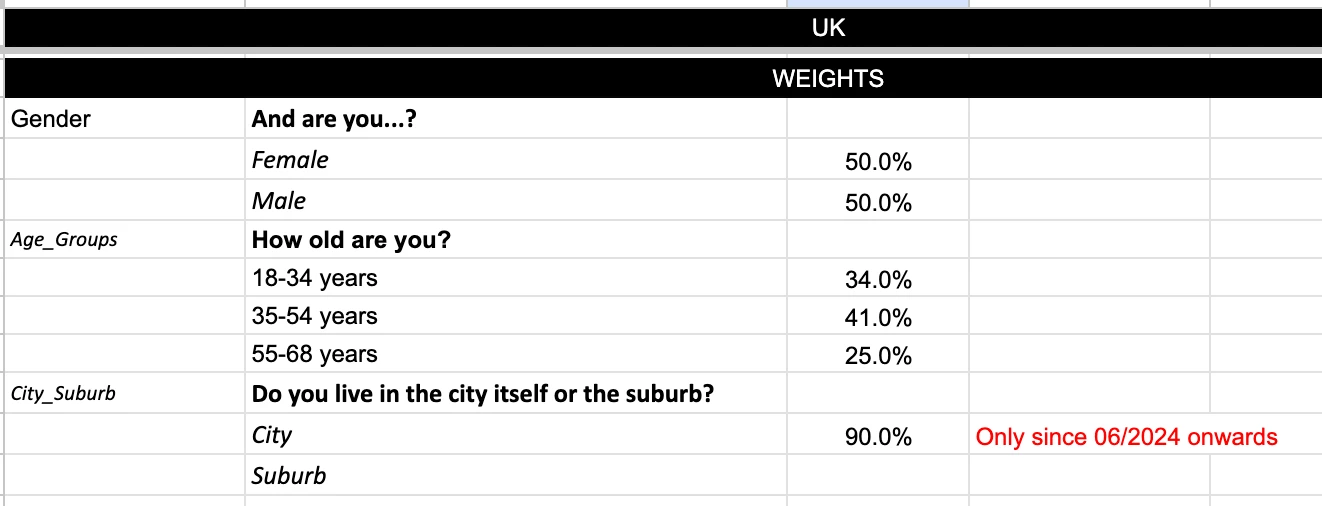
Task: Select the 34.0% weight cell
Action: point(877,279)
